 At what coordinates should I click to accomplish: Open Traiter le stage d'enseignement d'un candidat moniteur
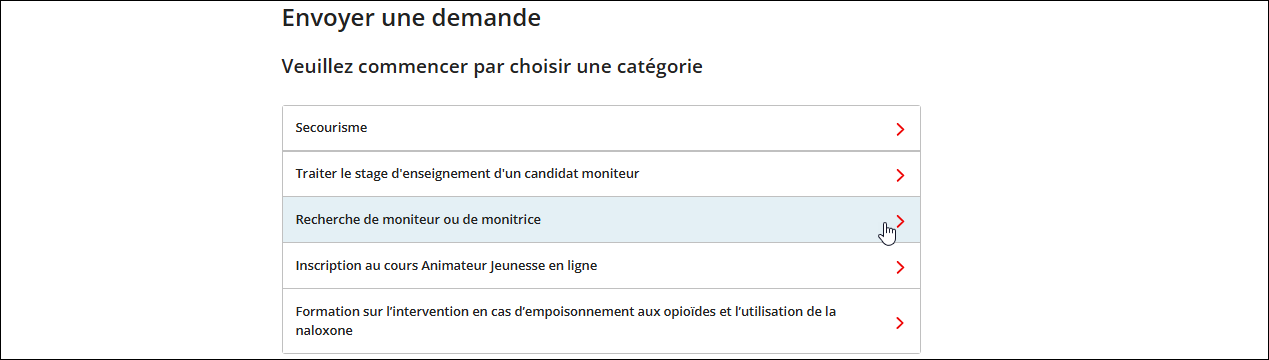click(x=601, y=174)
